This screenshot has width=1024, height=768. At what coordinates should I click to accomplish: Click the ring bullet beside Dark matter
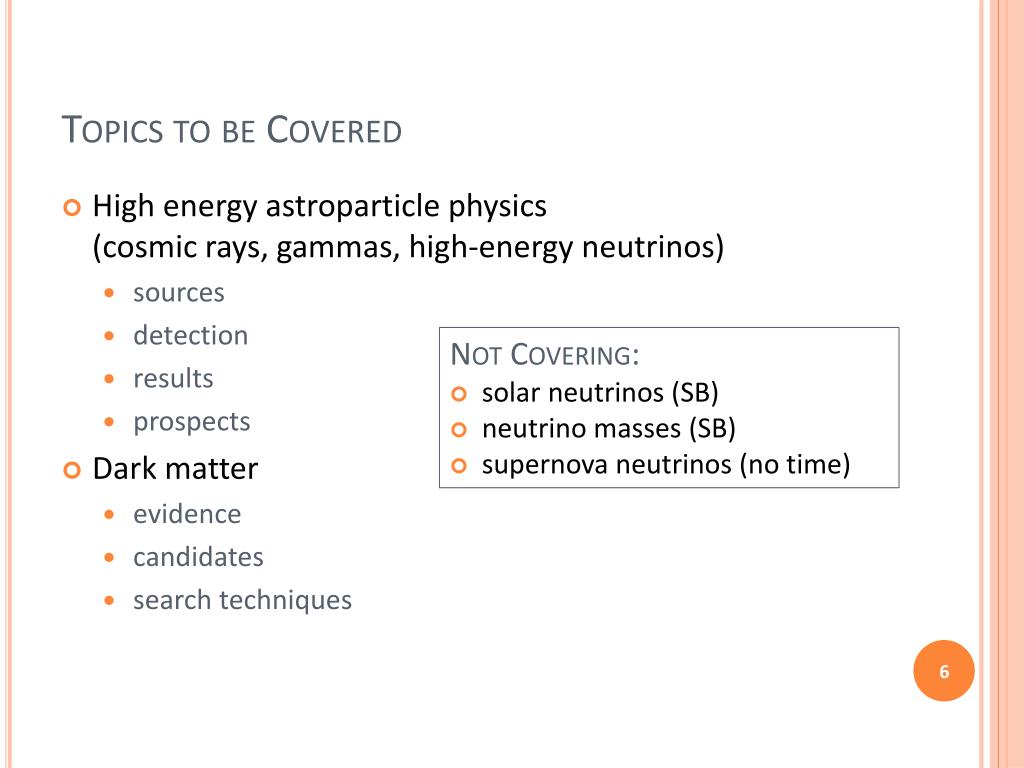(x=72, y=470)
